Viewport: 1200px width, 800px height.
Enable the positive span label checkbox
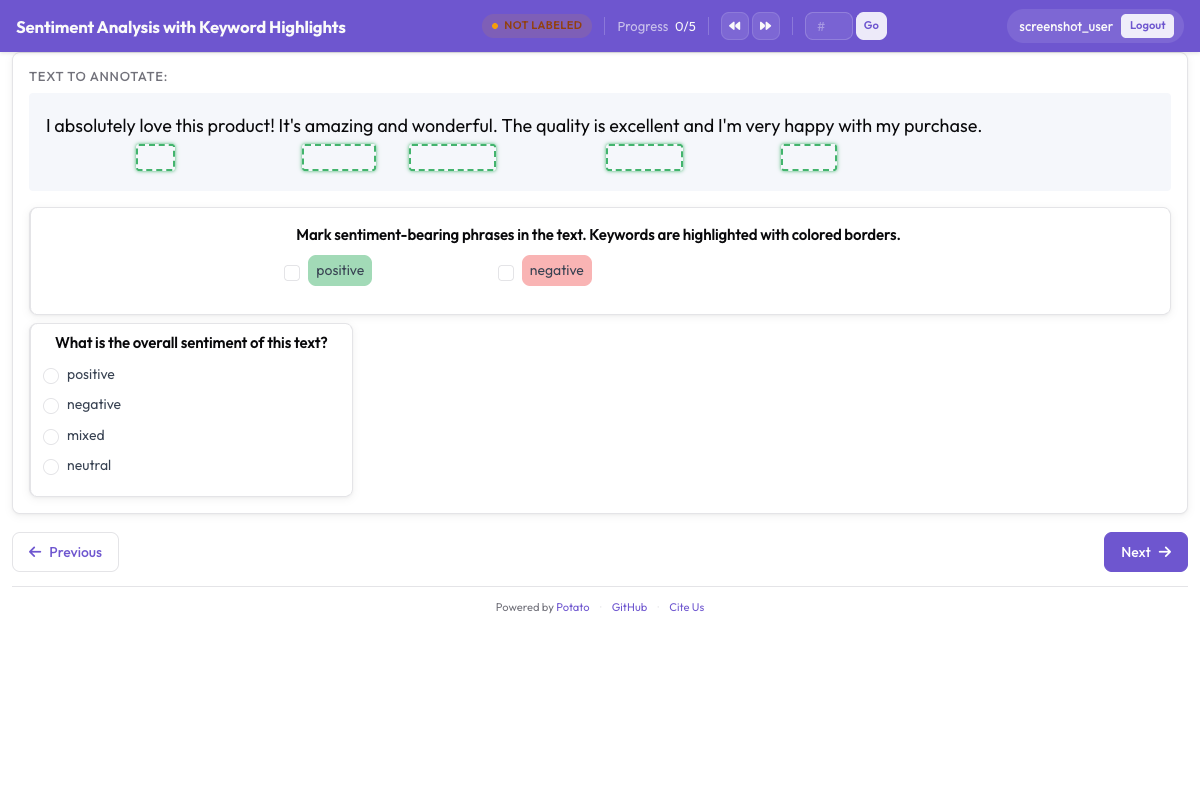click(292, 272)
